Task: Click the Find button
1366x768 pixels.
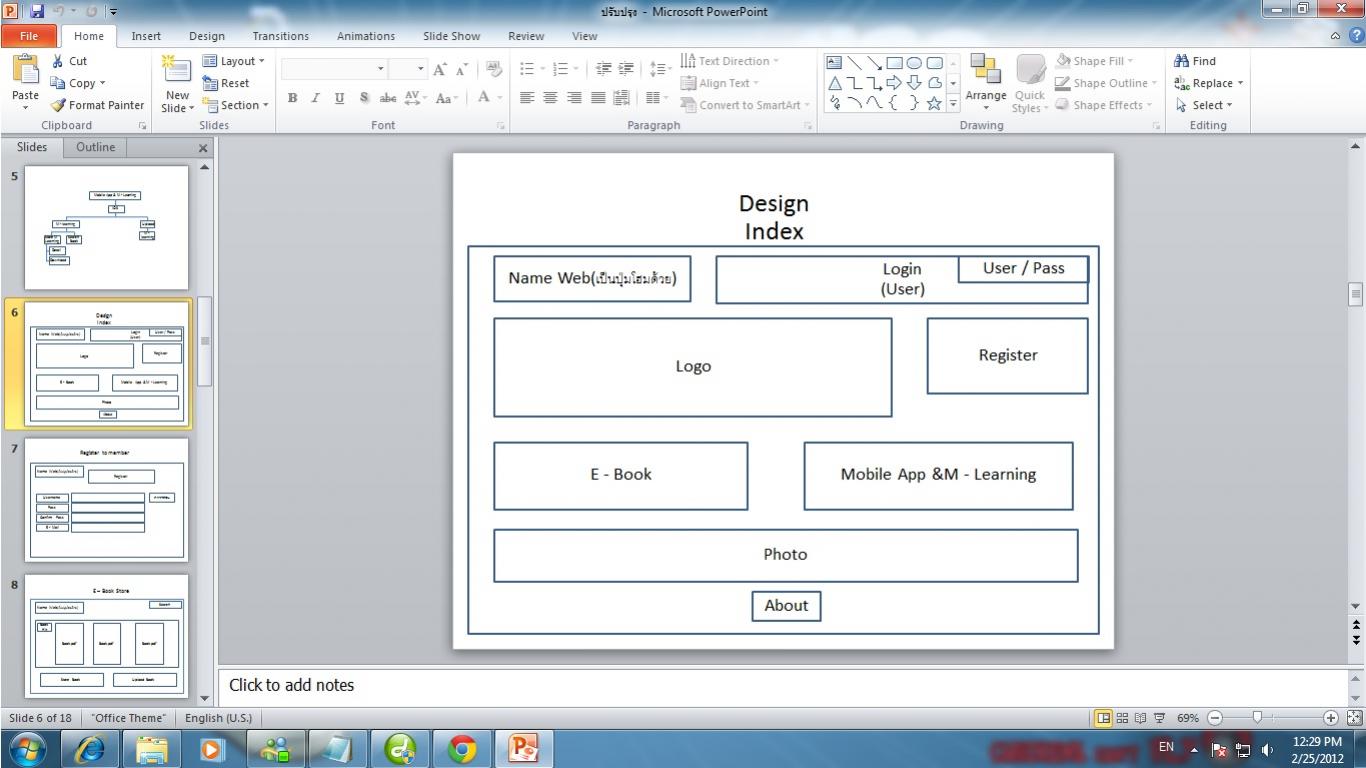Action: tap(1195, 61)
